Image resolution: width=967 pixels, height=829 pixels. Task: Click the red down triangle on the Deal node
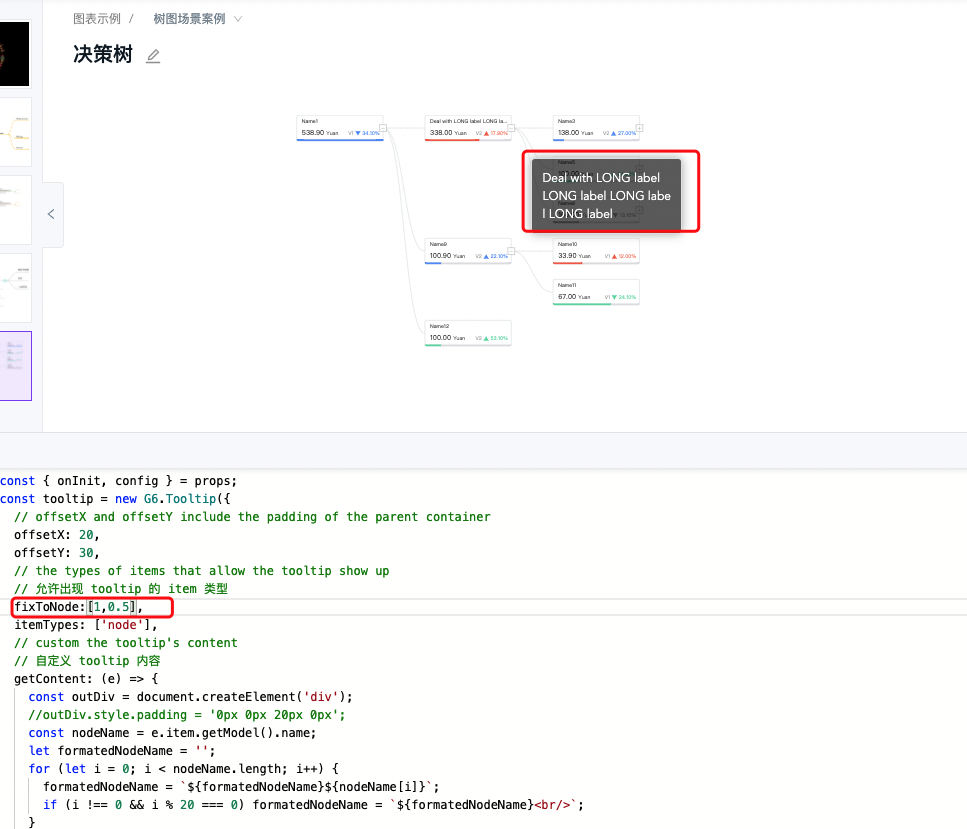[486, 131]
